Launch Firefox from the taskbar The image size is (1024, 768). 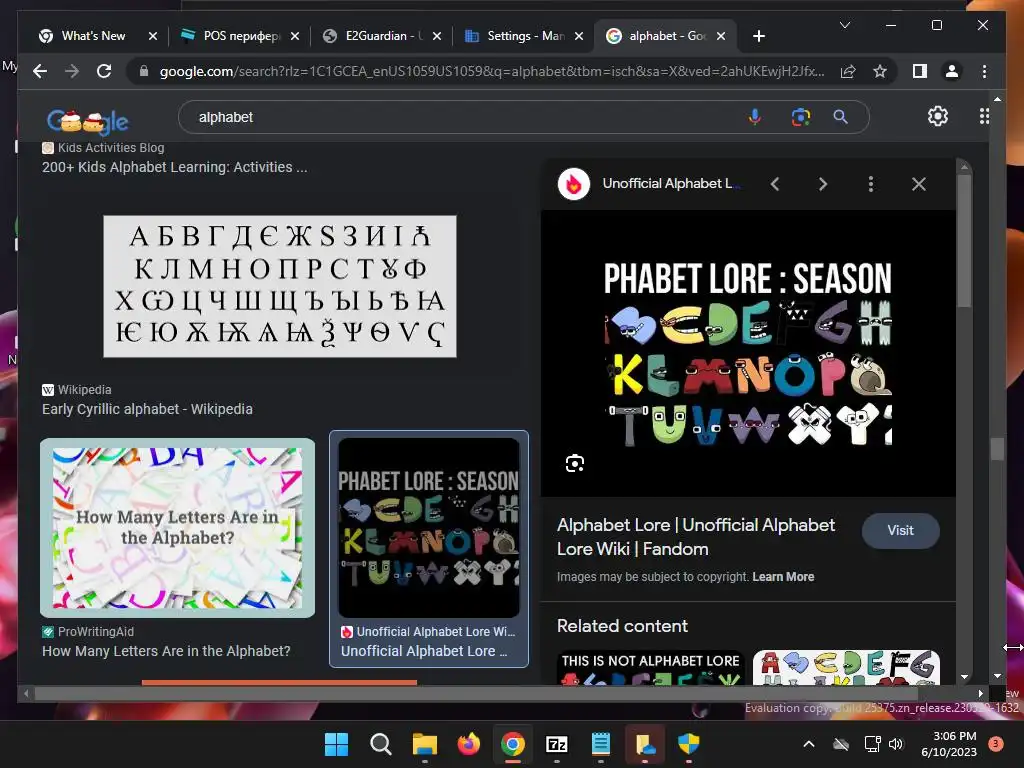(468, 744)
